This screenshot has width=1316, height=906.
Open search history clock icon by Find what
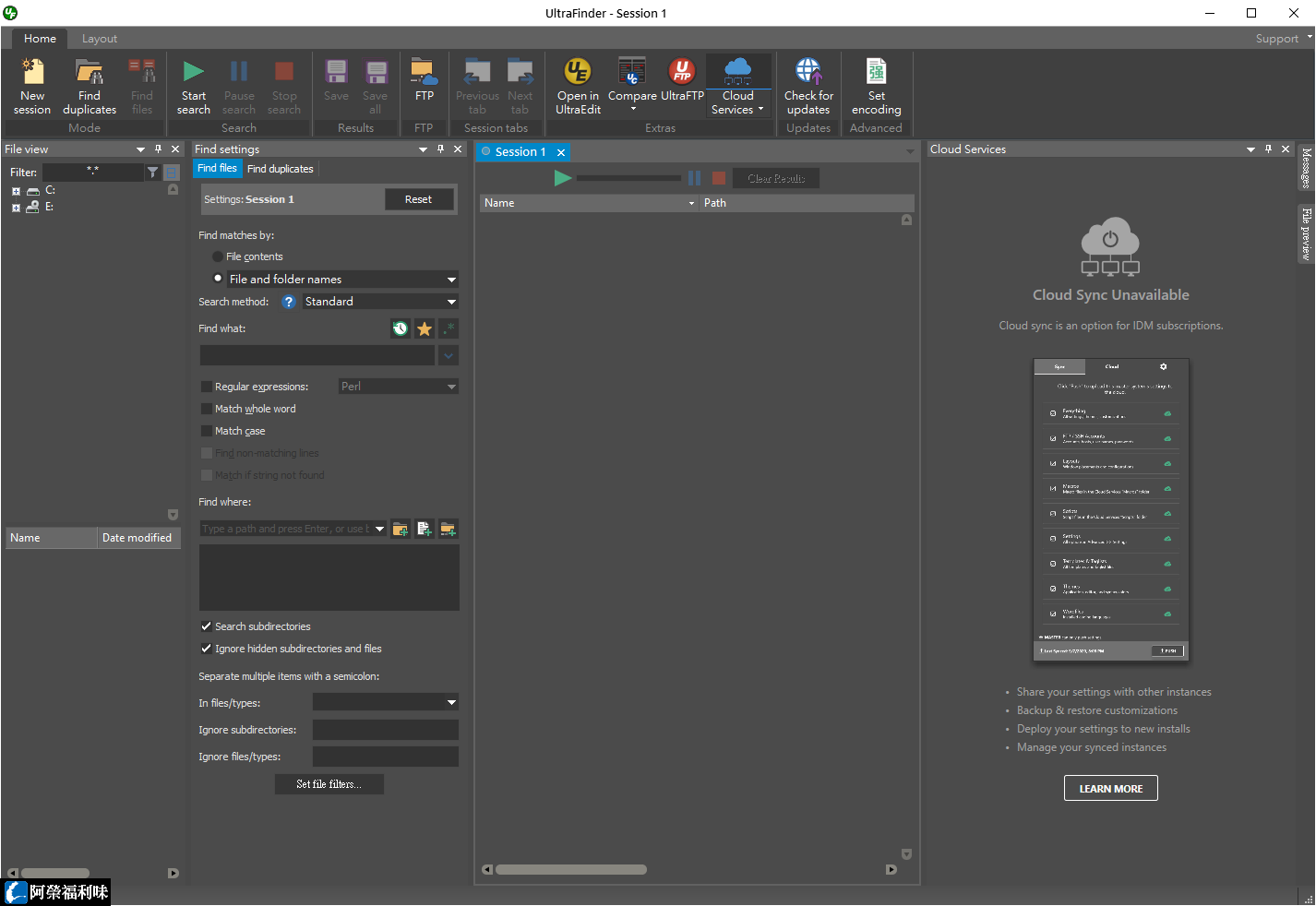(400, 328)
